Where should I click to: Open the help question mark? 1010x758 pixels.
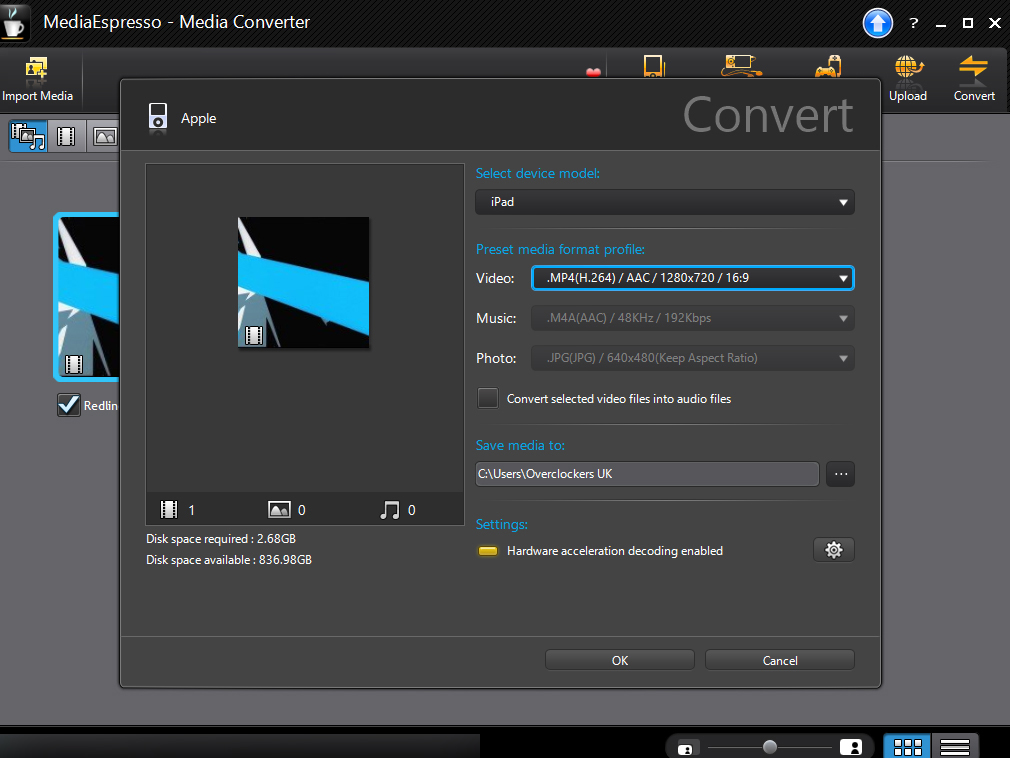pos(913,23)
